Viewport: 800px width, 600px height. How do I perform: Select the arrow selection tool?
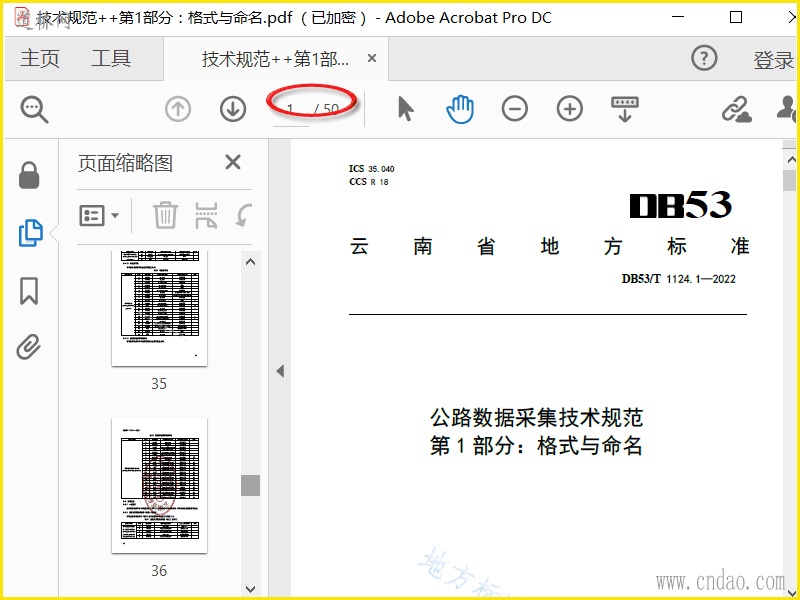click(406, 109)
